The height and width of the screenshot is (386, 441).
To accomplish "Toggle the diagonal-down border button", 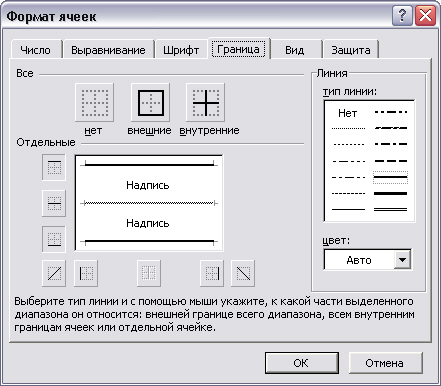I will click(x=243, y=273).
